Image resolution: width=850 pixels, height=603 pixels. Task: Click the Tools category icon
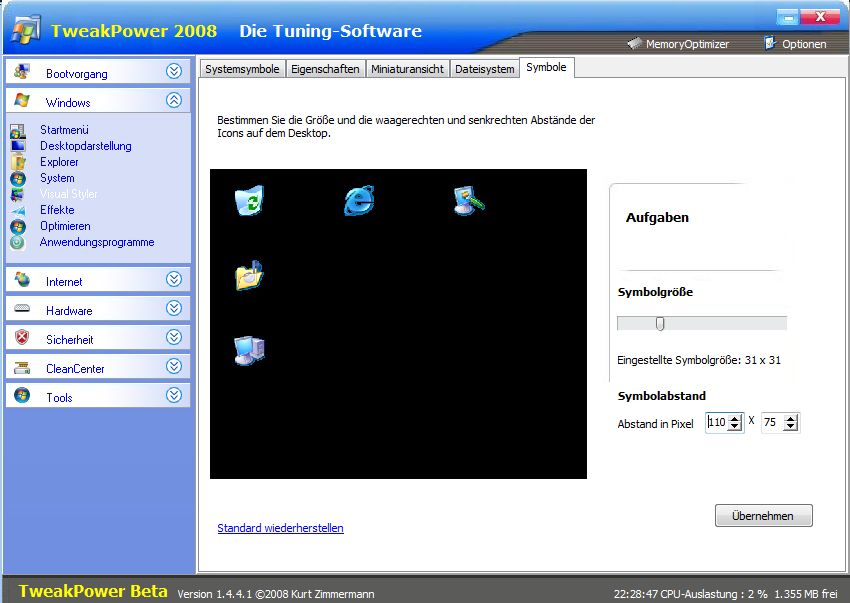click(x=22, y=395)
